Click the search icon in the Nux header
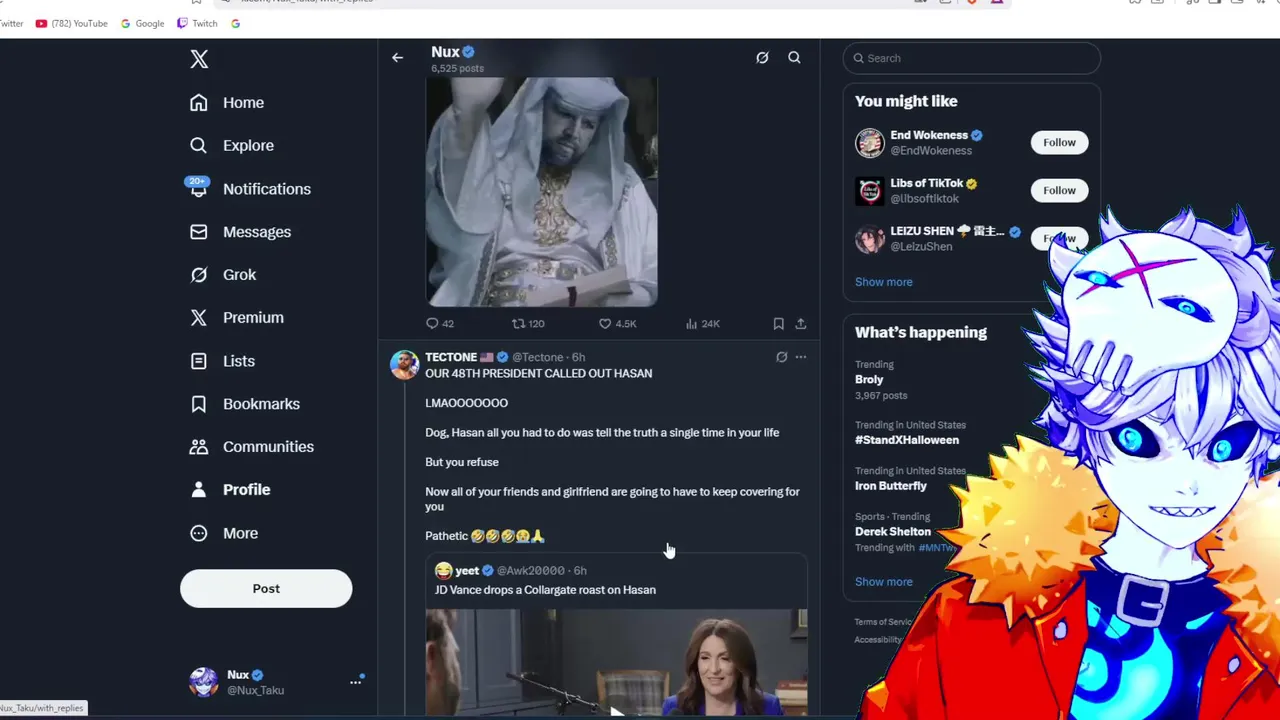Image resolution: width=1280 pixels, height=720 pixels. click(794, 58)
